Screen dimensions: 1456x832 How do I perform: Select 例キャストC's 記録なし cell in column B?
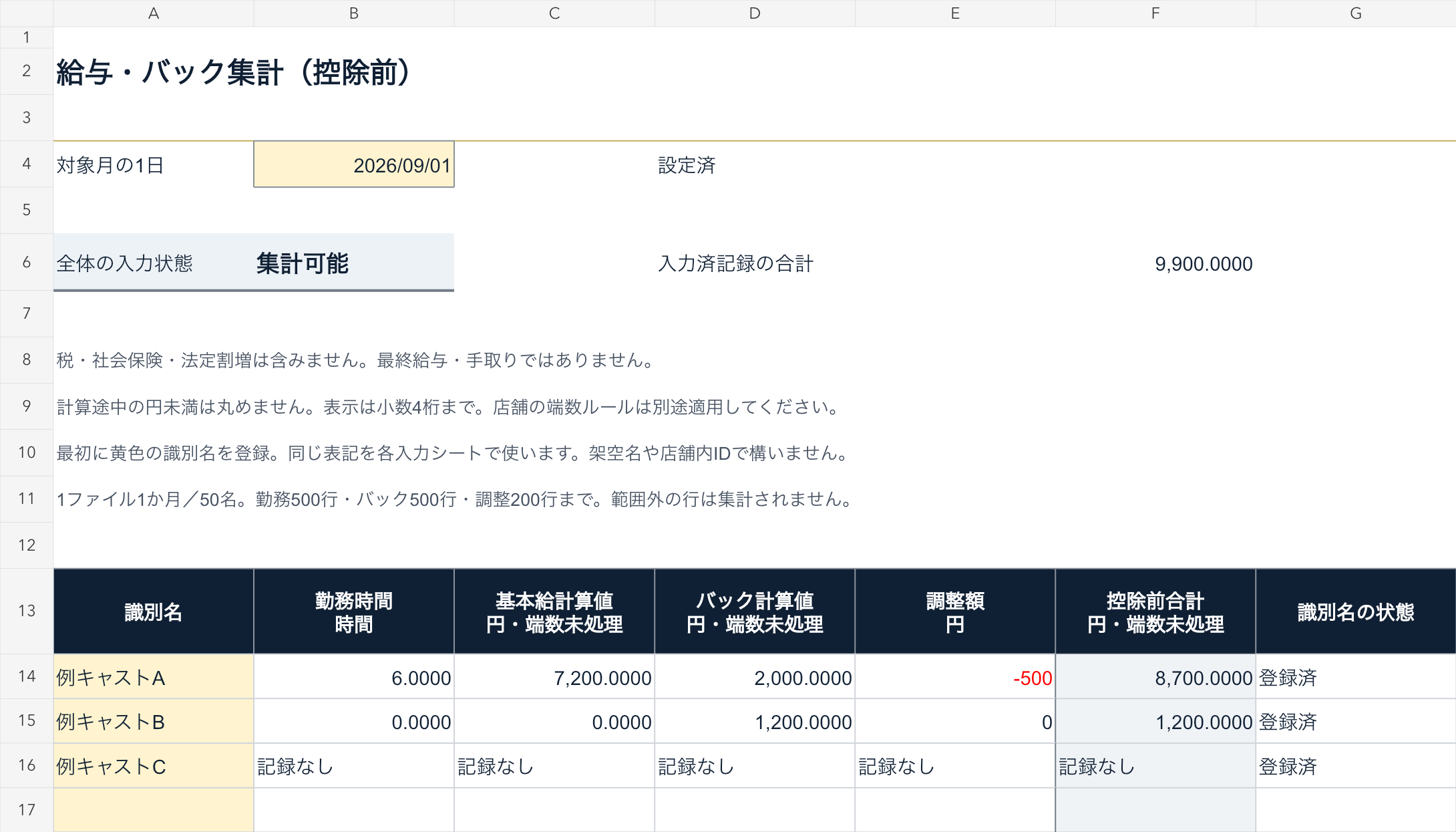tap(354, 766)
